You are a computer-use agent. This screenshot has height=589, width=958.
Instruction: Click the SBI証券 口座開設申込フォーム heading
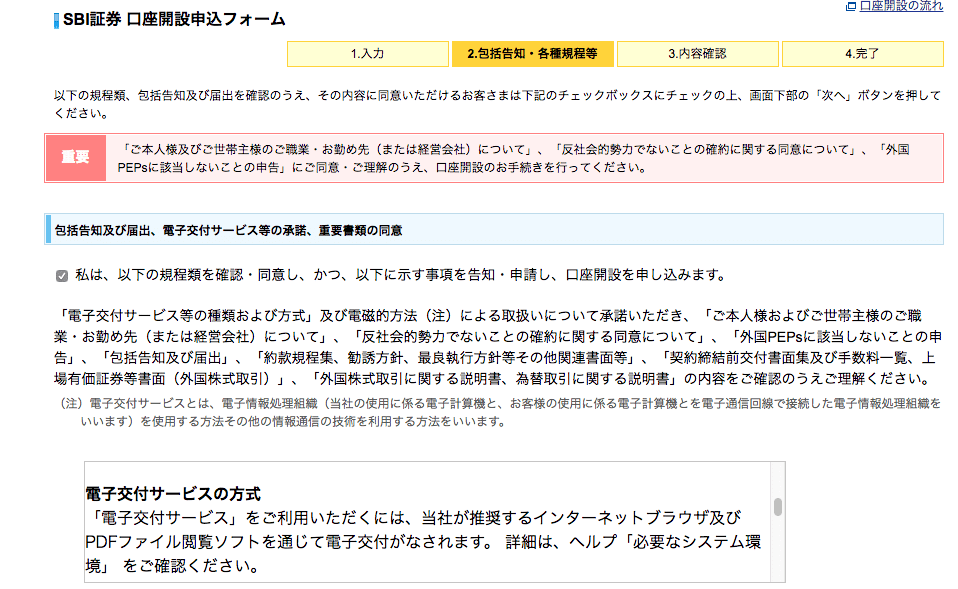pyautogui.click(x=174, y=20)
